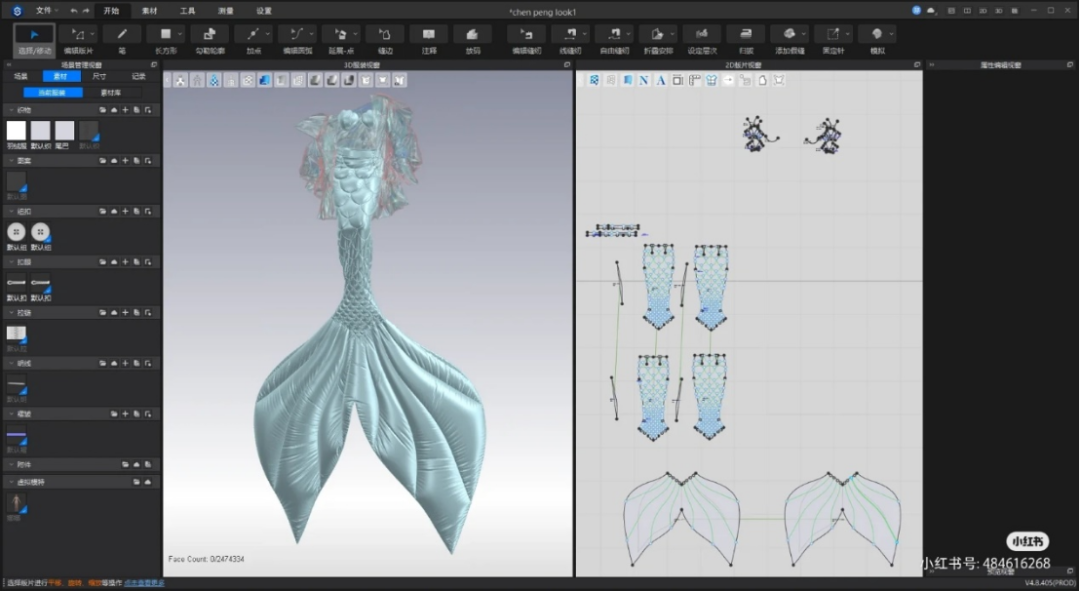The width and height of the screenshot is (1080, 591).
Task: Click the add plus icon in 织物 section
Action: tap(125, 110)
